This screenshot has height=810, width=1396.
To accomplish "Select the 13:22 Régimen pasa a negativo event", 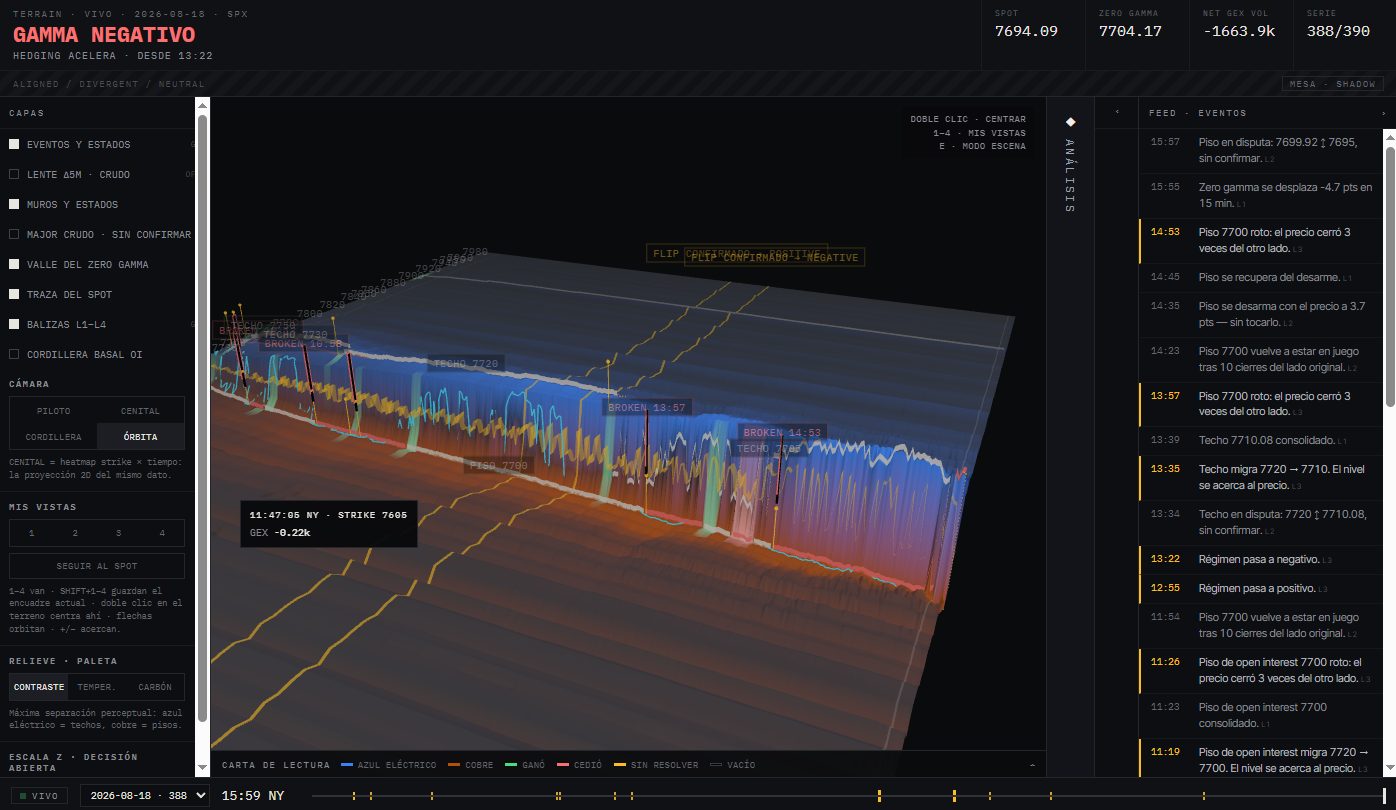I will (1260, 559).
